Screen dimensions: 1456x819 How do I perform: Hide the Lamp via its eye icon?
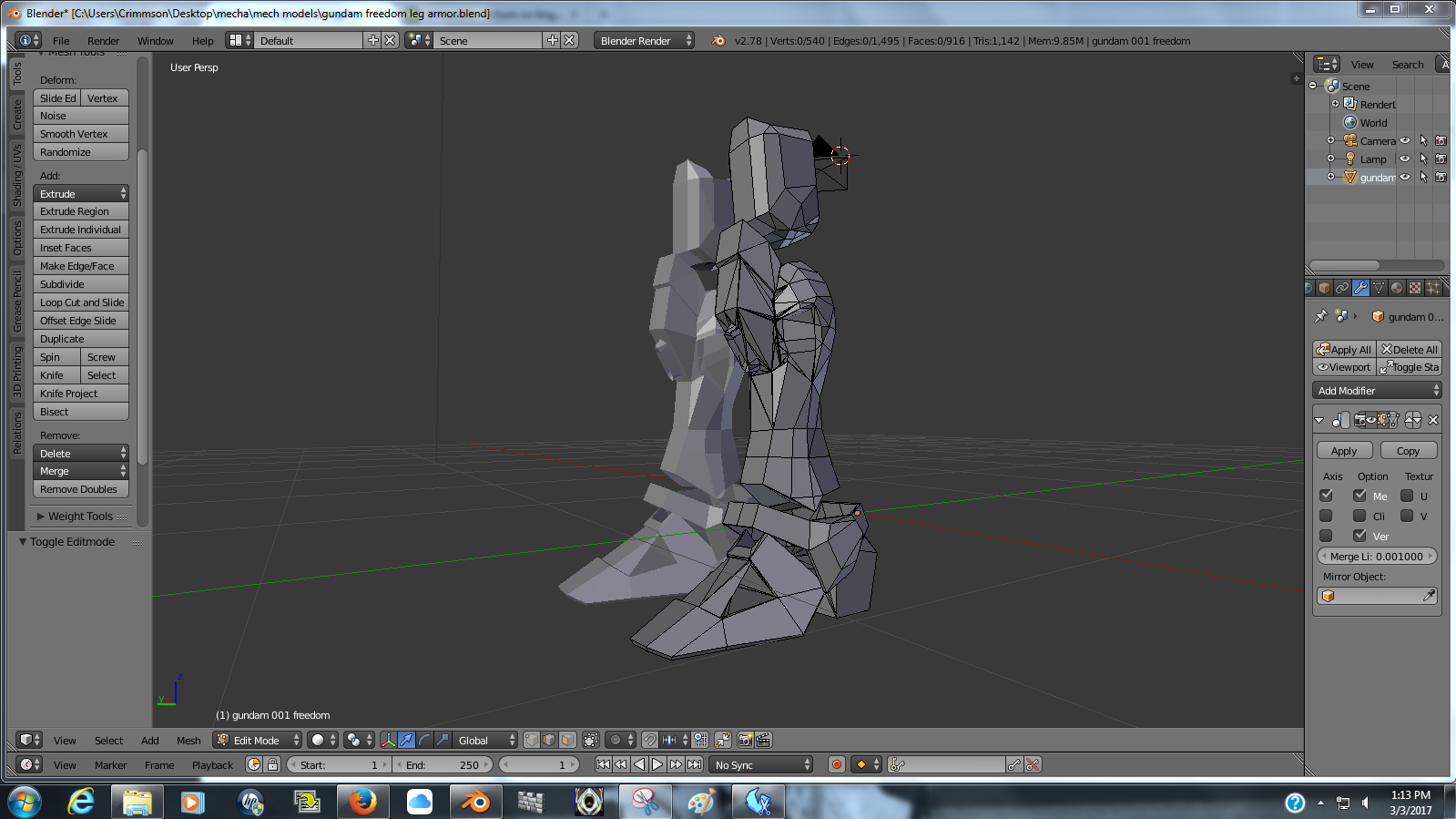click(1405, 159)
